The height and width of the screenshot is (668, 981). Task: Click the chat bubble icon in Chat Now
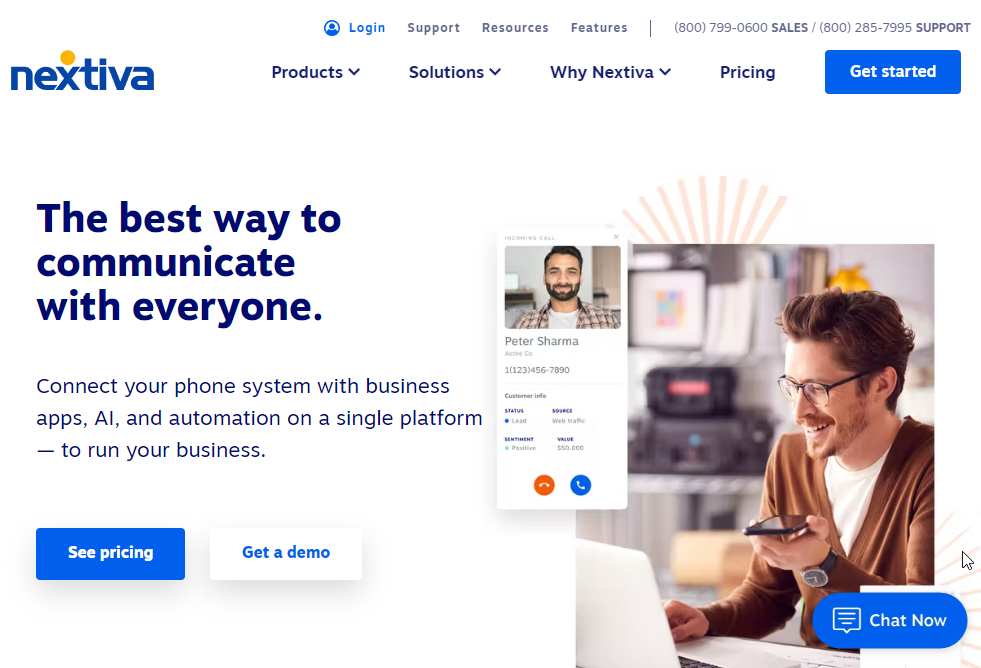coord(846,620)
